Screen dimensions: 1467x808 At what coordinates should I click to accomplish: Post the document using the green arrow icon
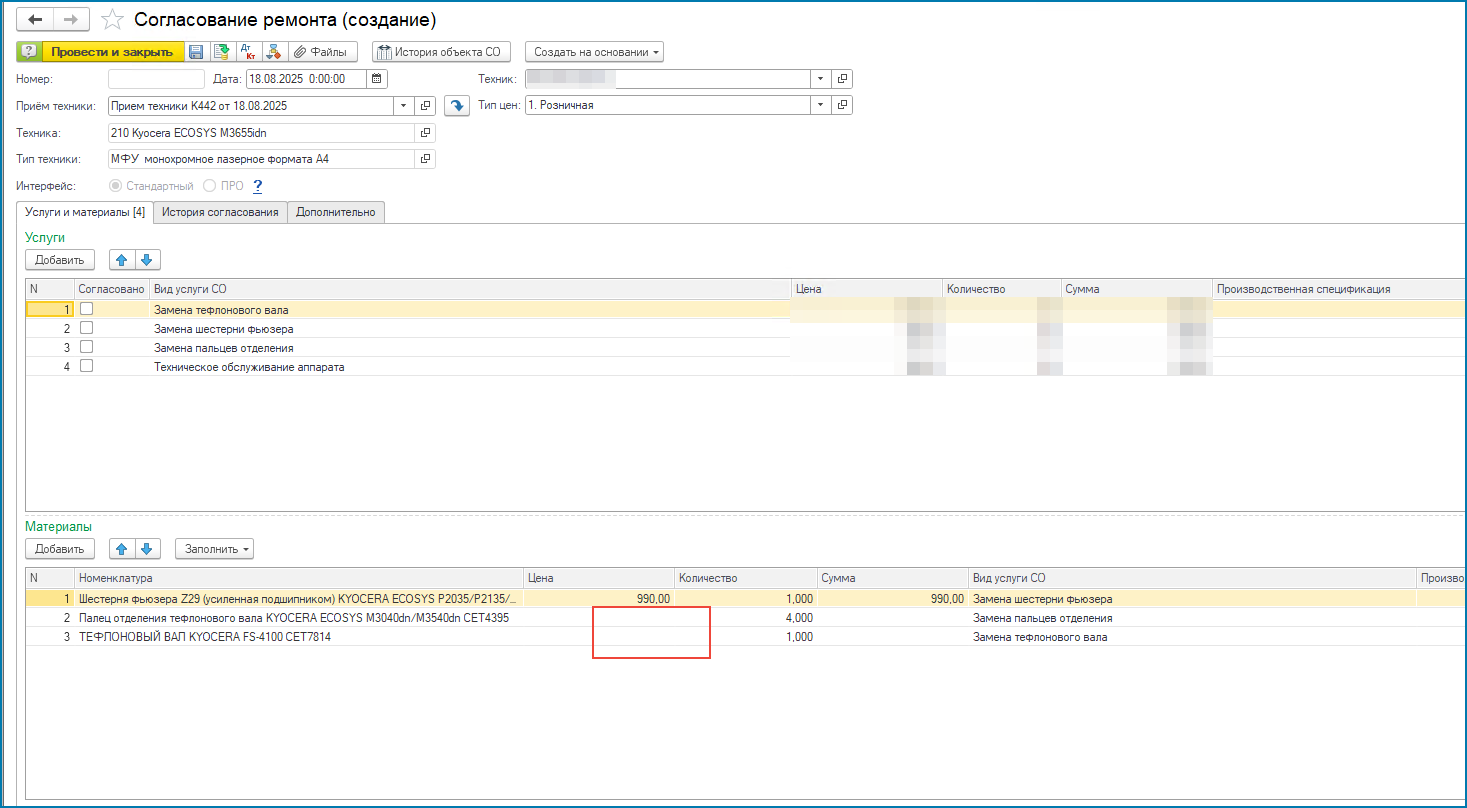coord(221,52)
